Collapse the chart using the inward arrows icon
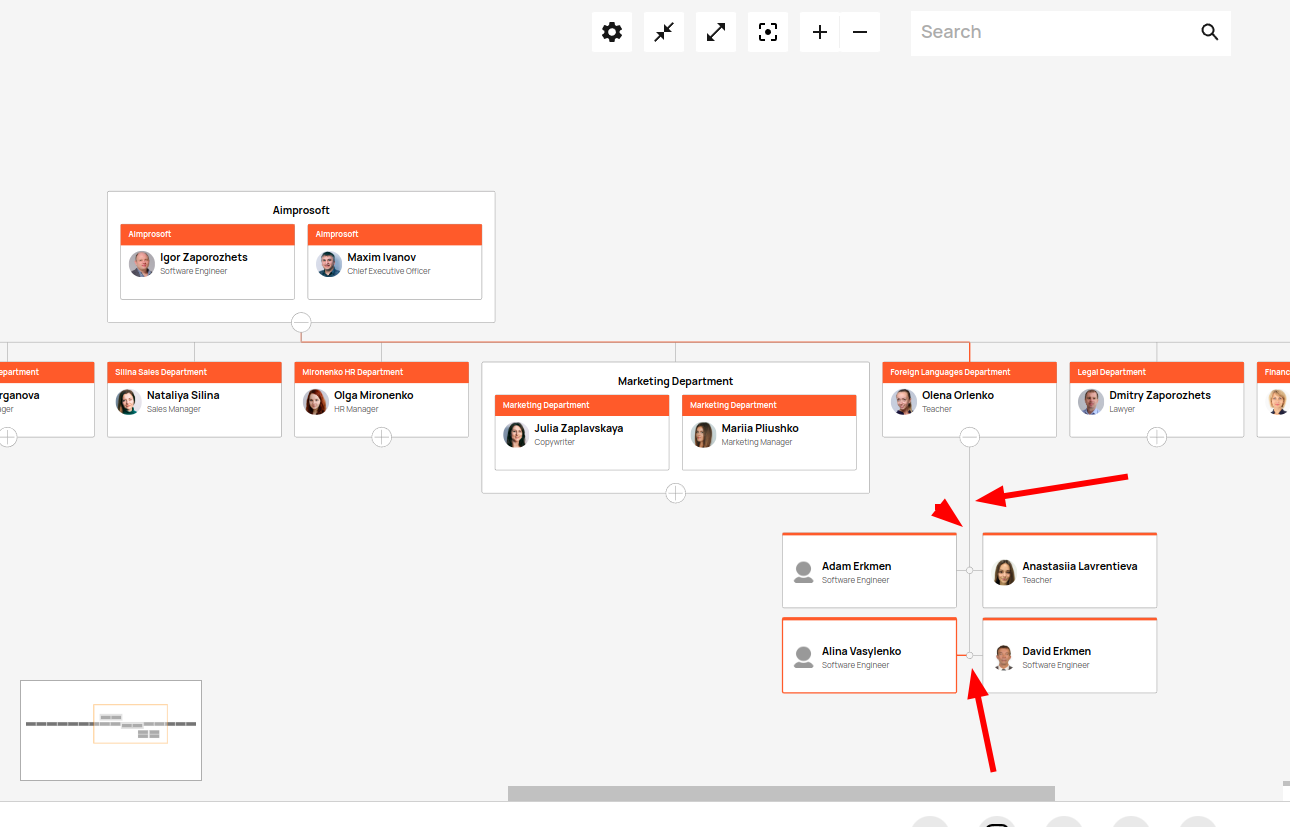The image size is (1290, 827). pos(663,31)
